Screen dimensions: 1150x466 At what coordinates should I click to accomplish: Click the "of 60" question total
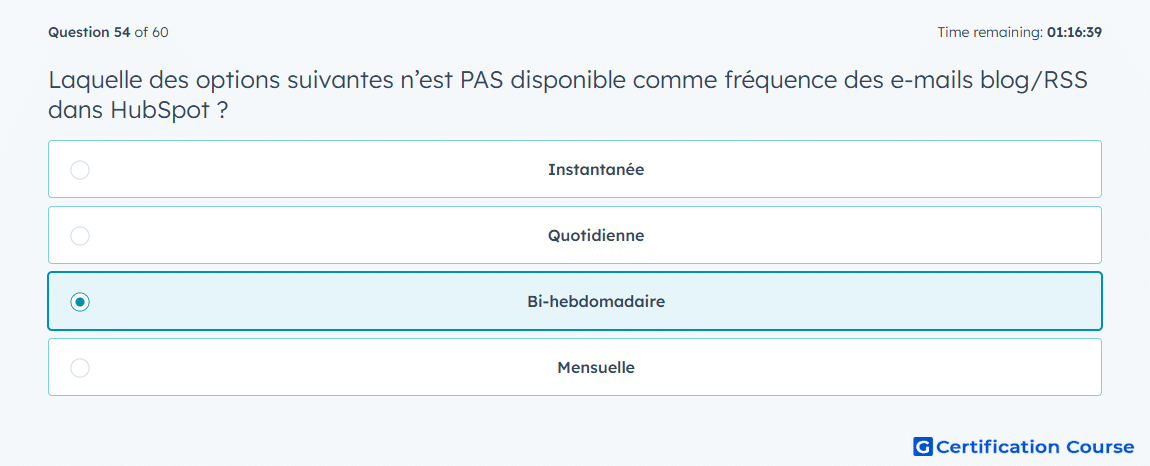click(x=152, y=32)
